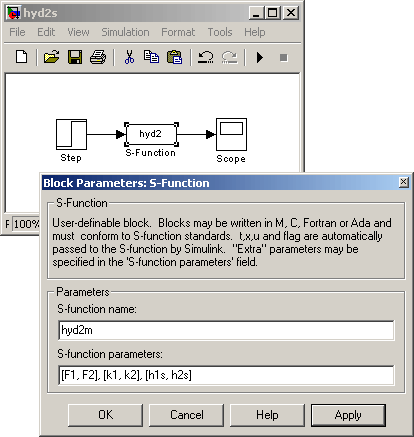Start simulation with the play button
414x437 pixels.
260,57
